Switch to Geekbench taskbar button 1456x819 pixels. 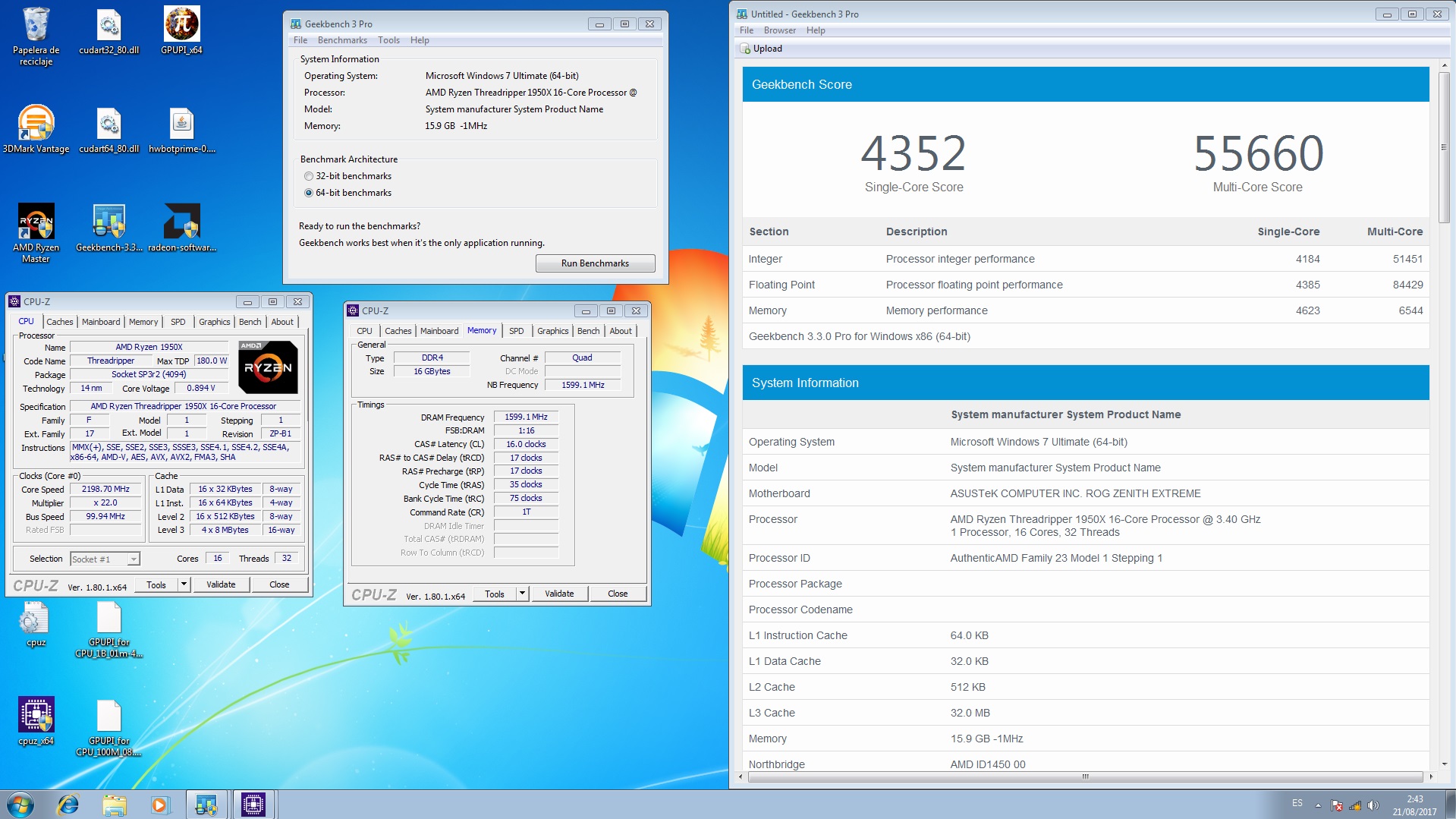click(206, 805)
